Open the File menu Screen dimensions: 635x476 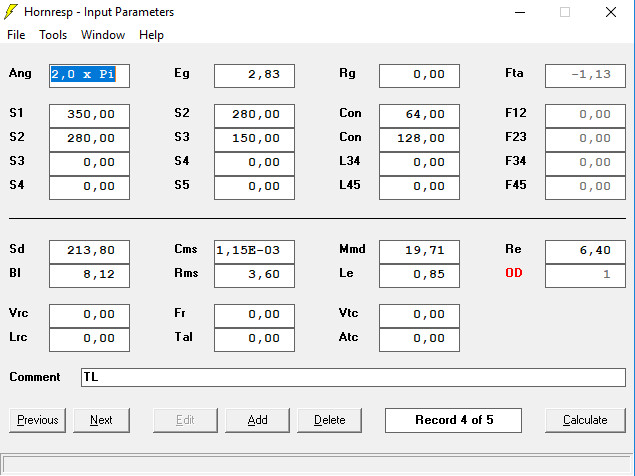click(x=16, y=35)
